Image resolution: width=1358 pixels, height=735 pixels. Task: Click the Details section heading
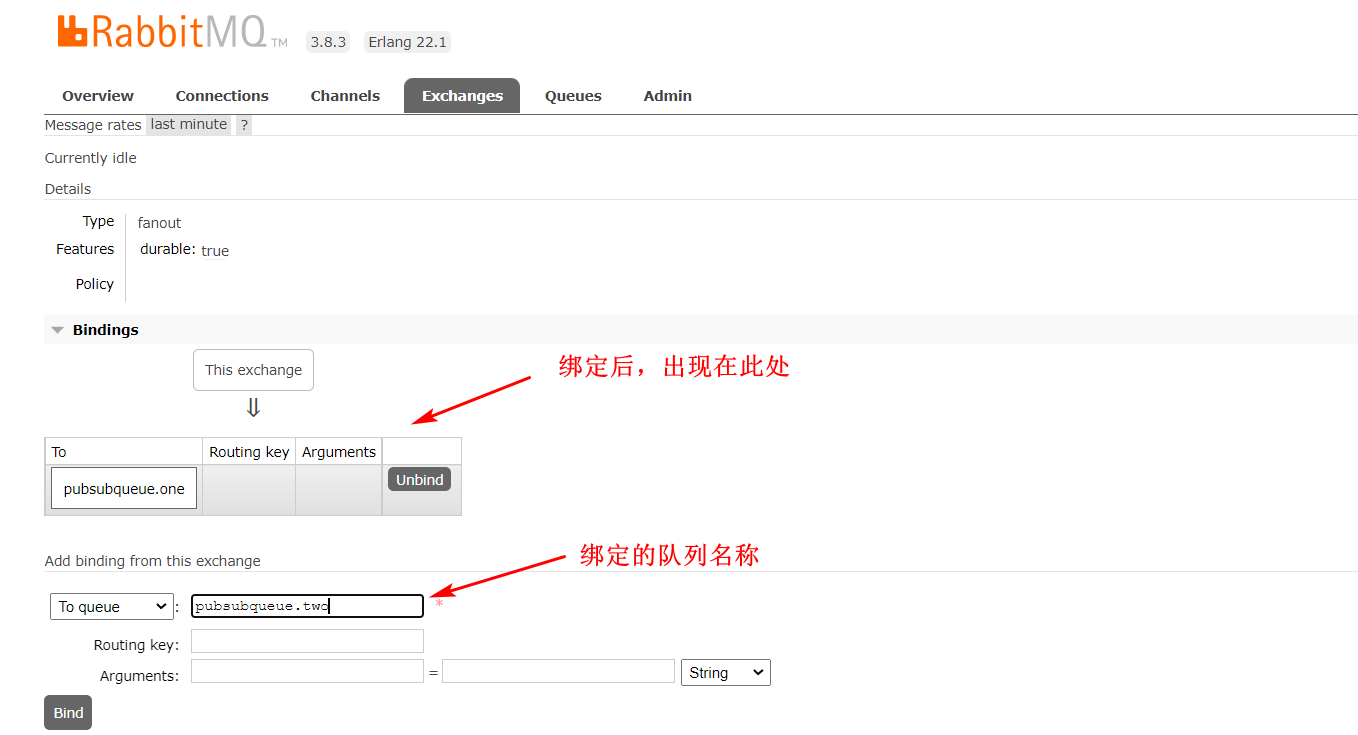(68, 189)
